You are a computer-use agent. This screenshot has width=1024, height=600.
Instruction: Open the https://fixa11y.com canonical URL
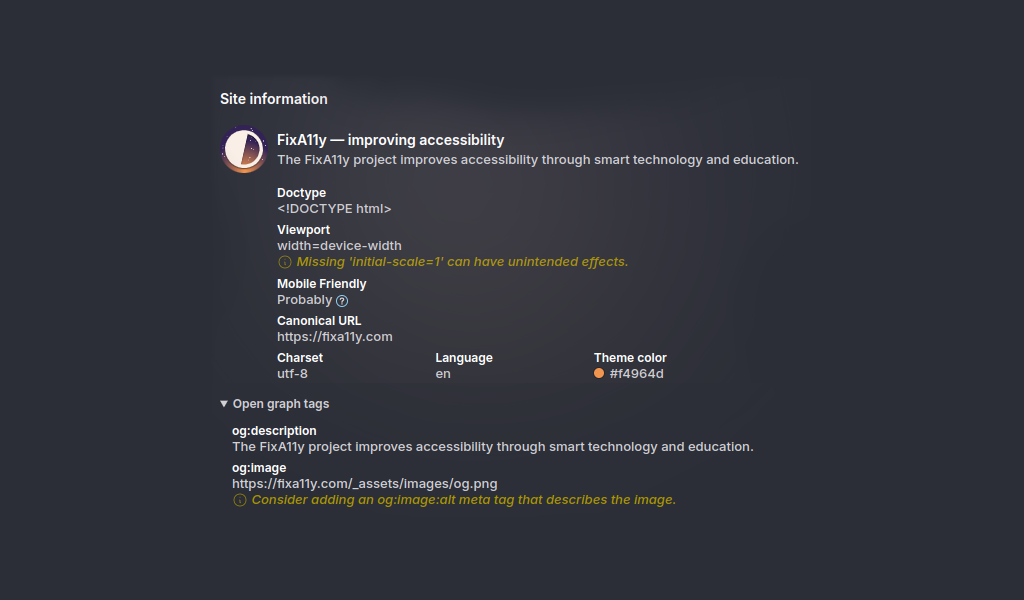click(334, 337)
